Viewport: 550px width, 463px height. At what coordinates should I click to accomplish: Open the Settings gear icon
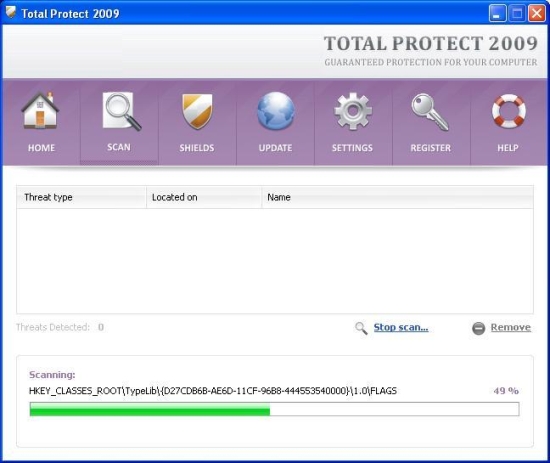pyautogui.click(x=353, y=111)
